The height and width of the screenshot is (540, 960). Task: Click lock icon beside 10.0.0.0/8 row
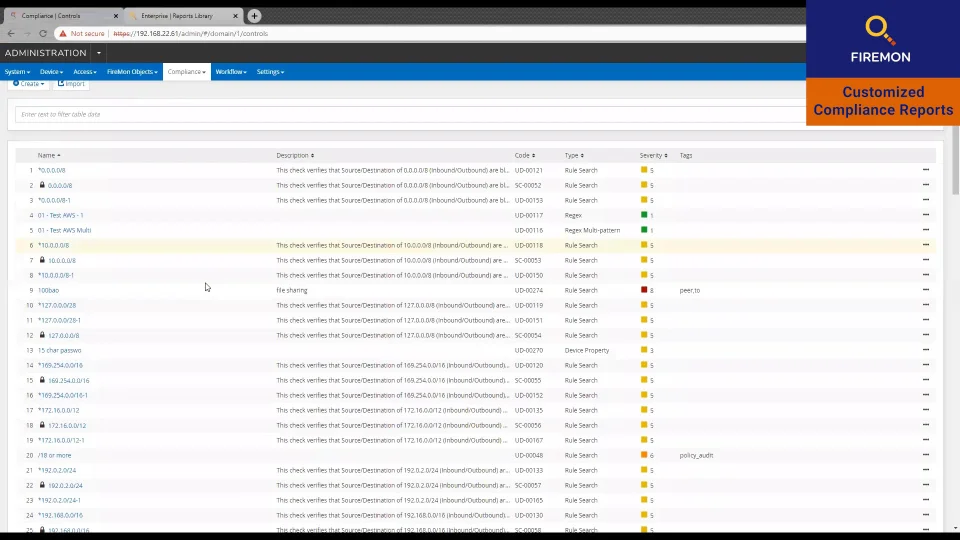(42, 260)
